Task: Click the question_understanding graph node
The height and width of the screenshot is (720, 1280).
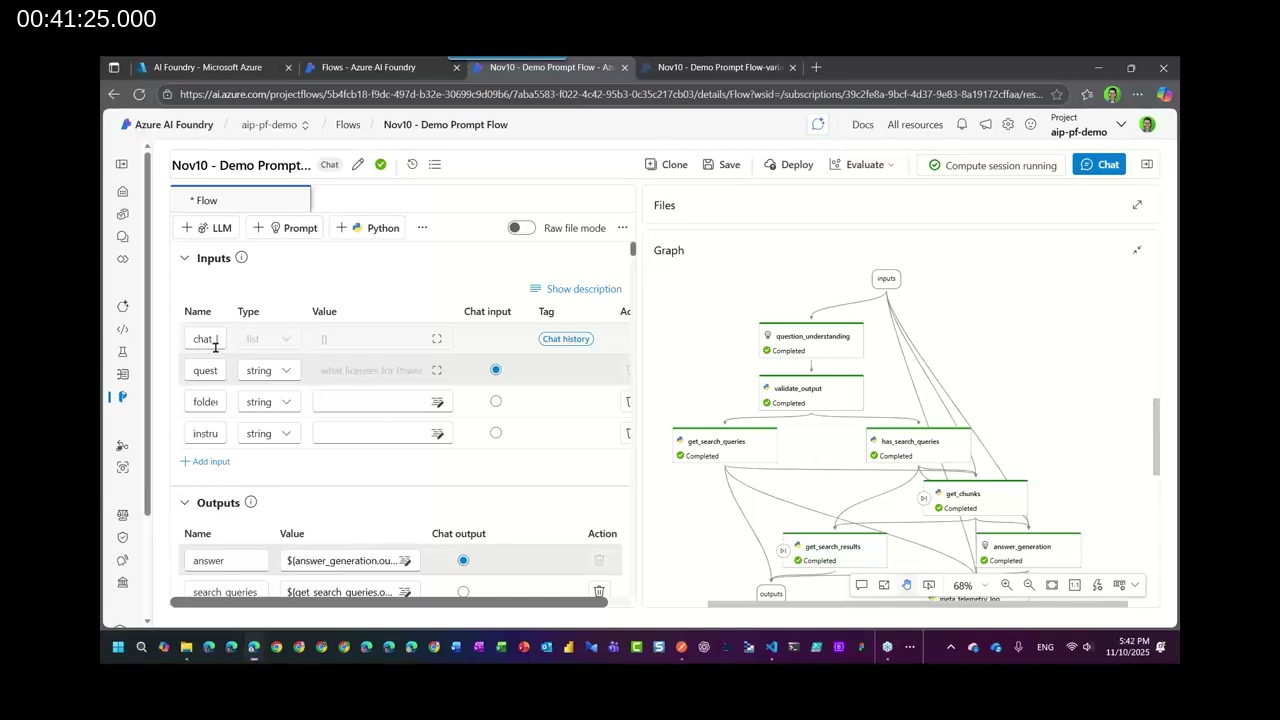Action: (811, 342)
